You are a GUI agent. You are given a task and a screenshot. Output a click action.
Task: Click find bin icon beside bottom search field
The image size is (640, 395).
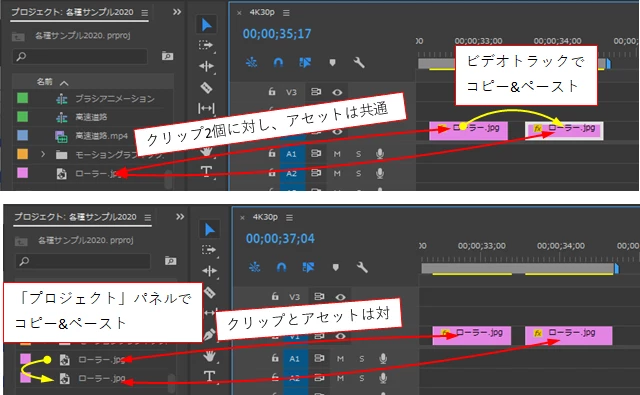click(x=171, y=260)
